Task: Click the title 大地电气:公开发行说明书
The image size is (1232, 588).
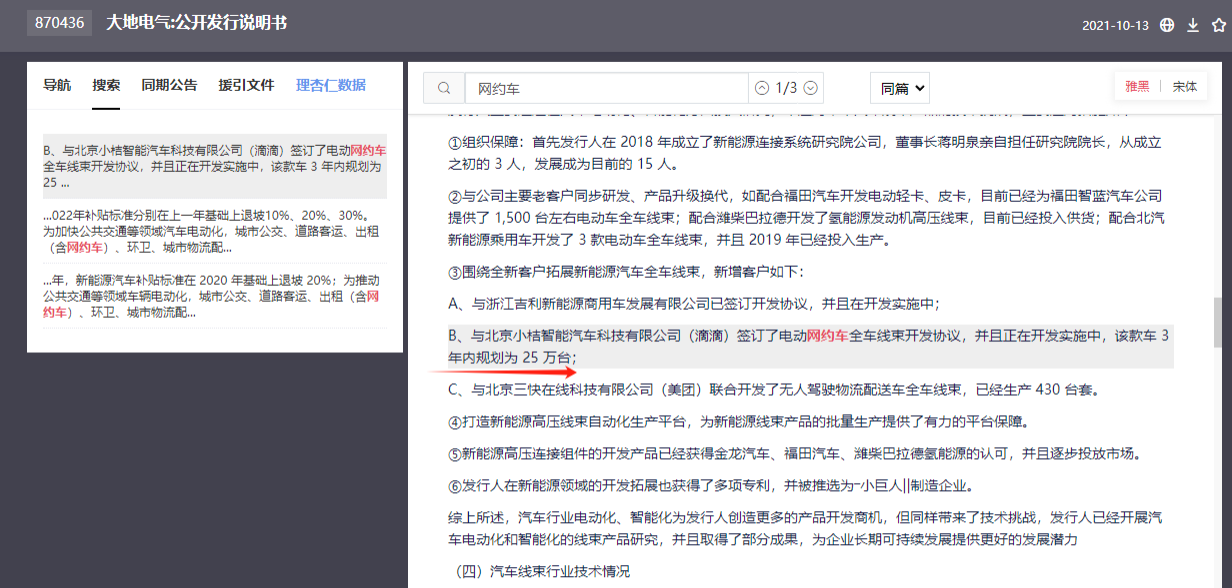Action: coord(197,22)
